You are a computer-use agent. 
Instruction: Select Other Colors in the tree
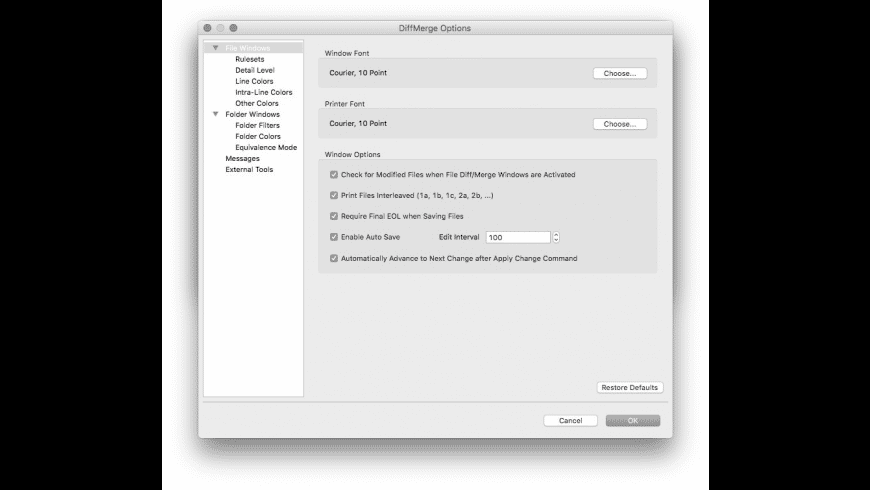tap(257, 103)
